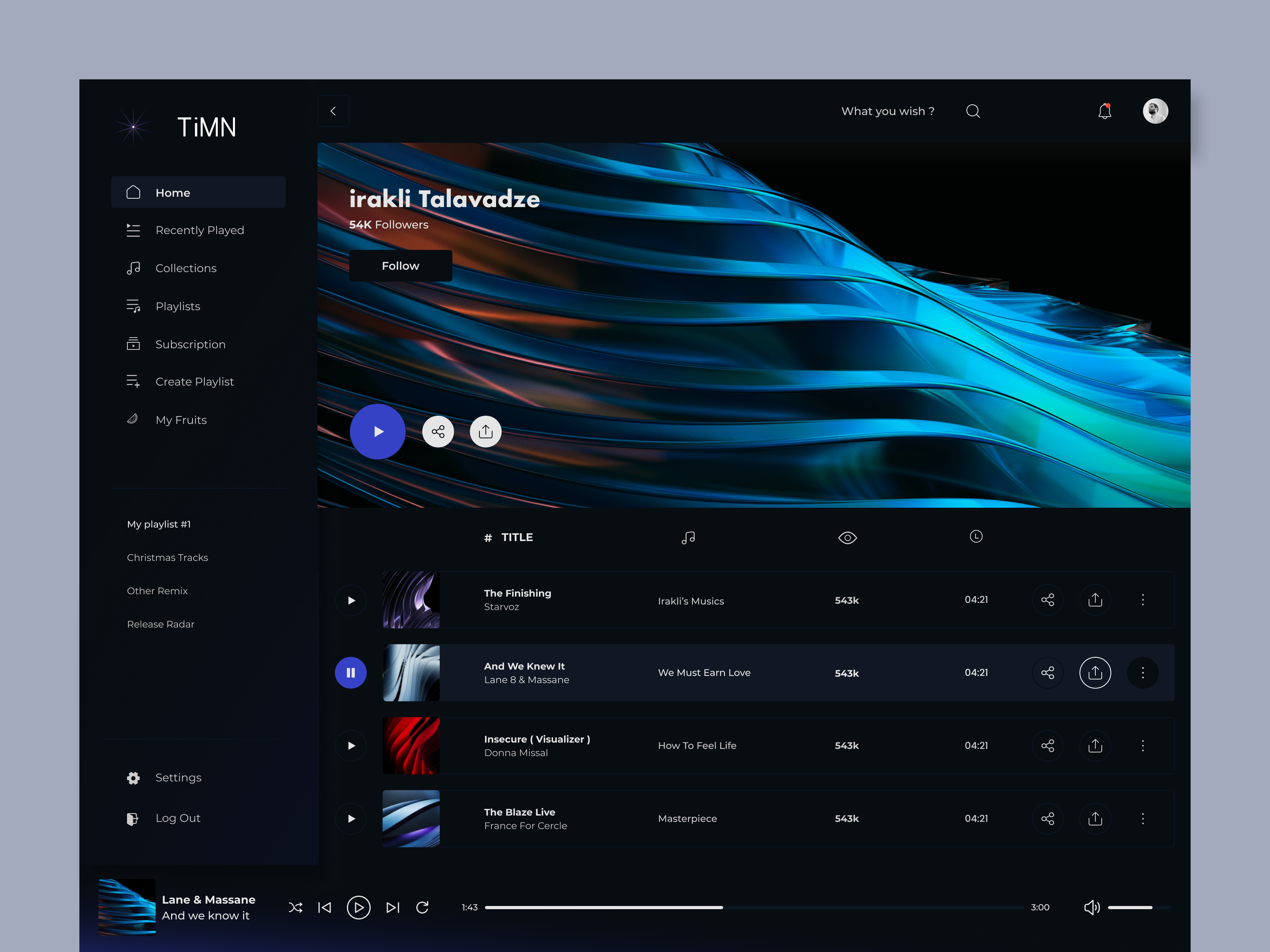Open the three-dot menu for The Finishing
Image resolution: width=1270 pixels, height=952 pixels.
click(x=1143, y=600)
